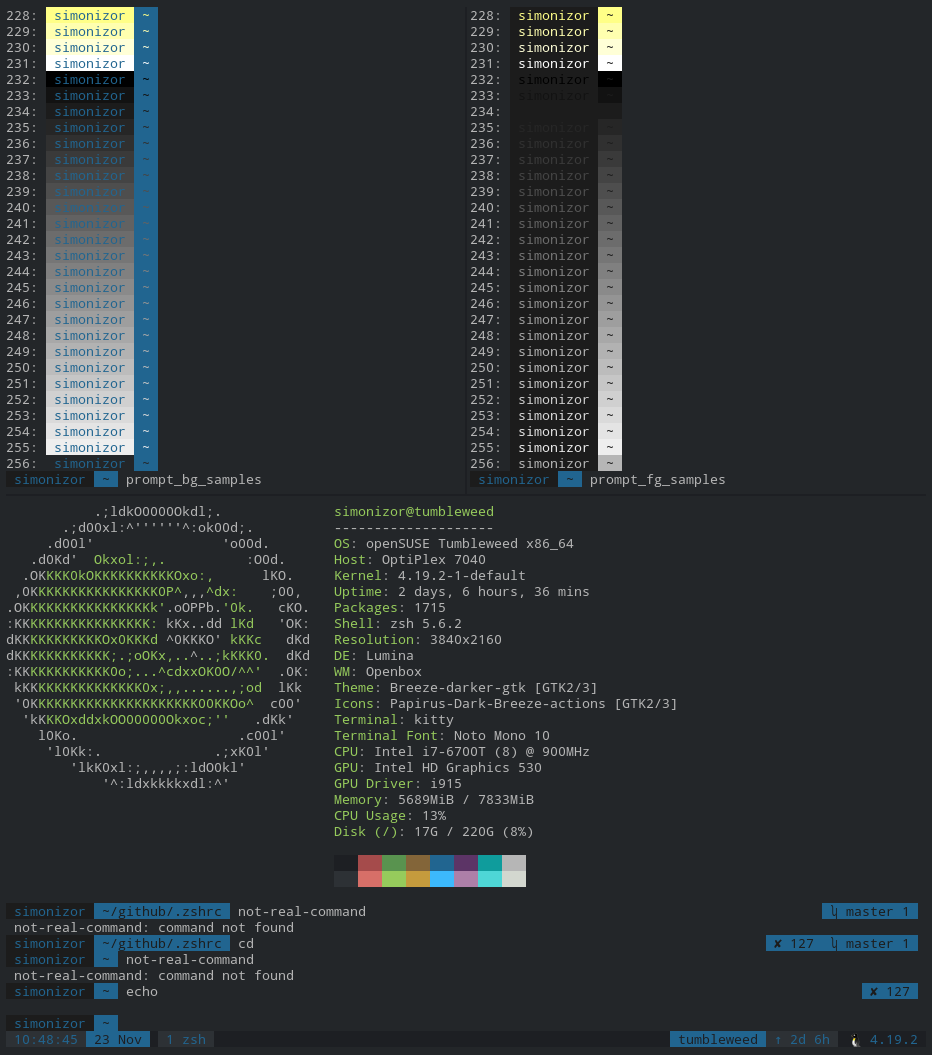The height and width of the screenshot is (1055, 932).
Task: Click color entry 256 in prompt_fg_samples
Action: (553, 463)
